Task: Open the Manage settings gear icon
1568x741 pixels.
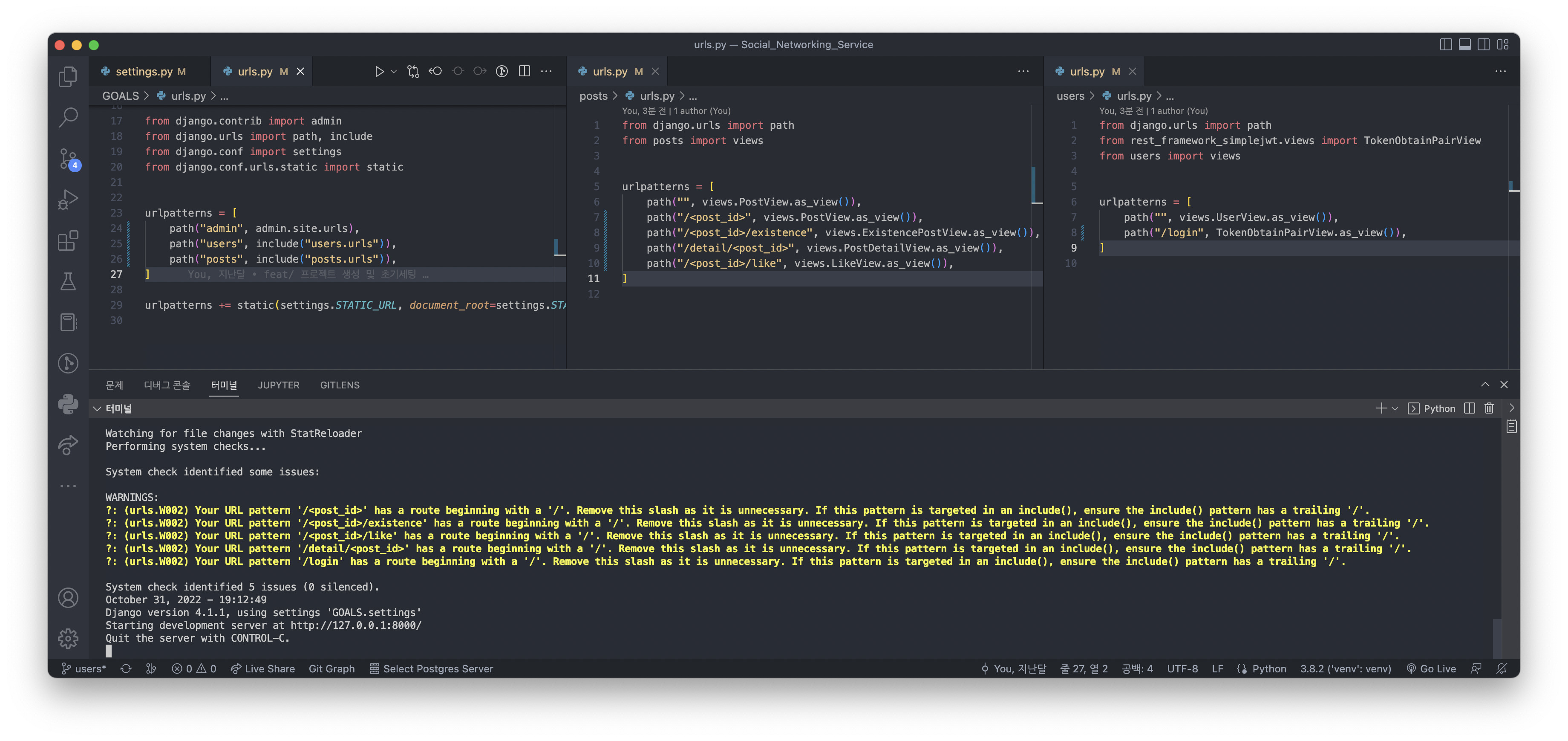Action: [x=68, y=638]
